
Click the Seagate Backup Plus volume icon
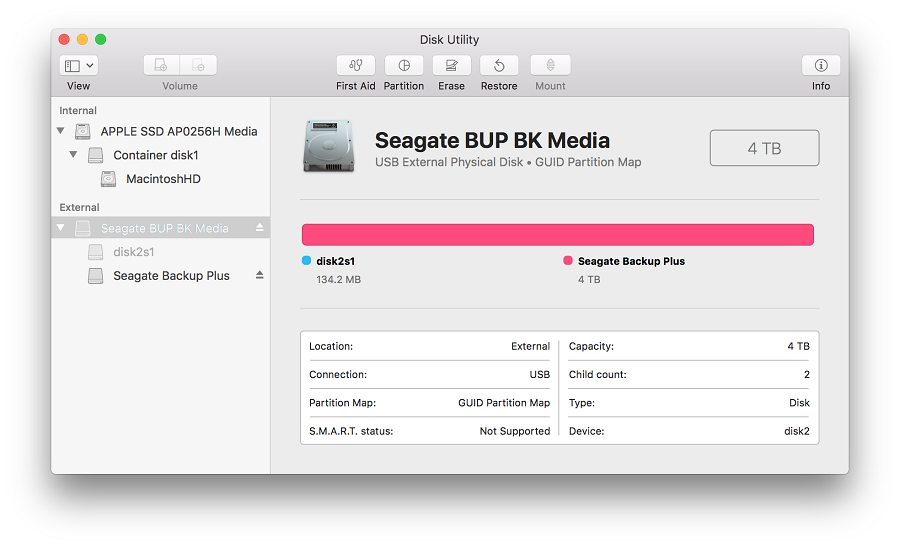(96, 276)
